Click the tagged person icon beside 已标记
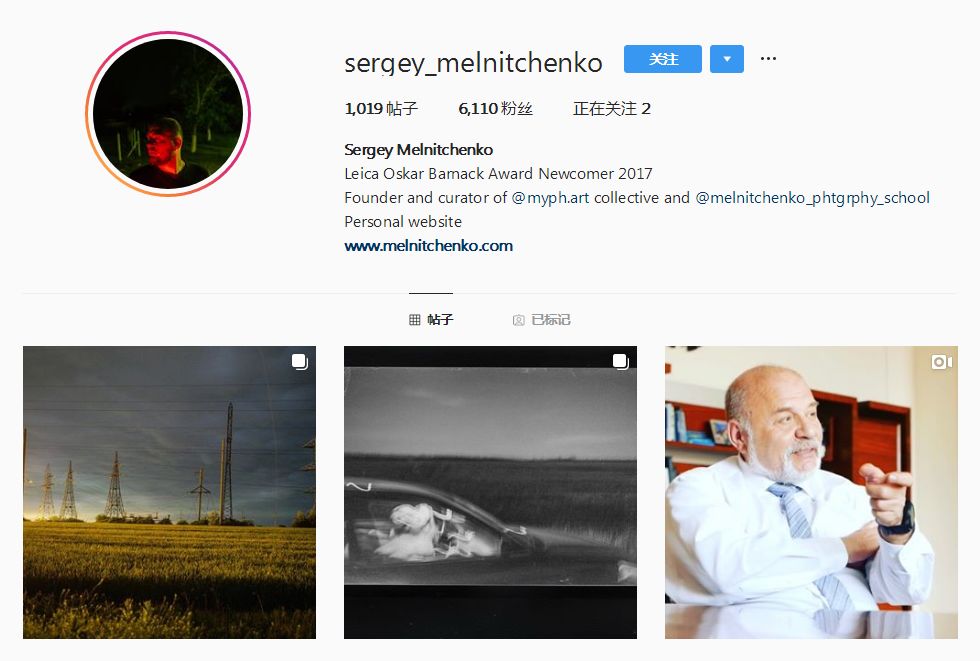 [x=518, y=321]
